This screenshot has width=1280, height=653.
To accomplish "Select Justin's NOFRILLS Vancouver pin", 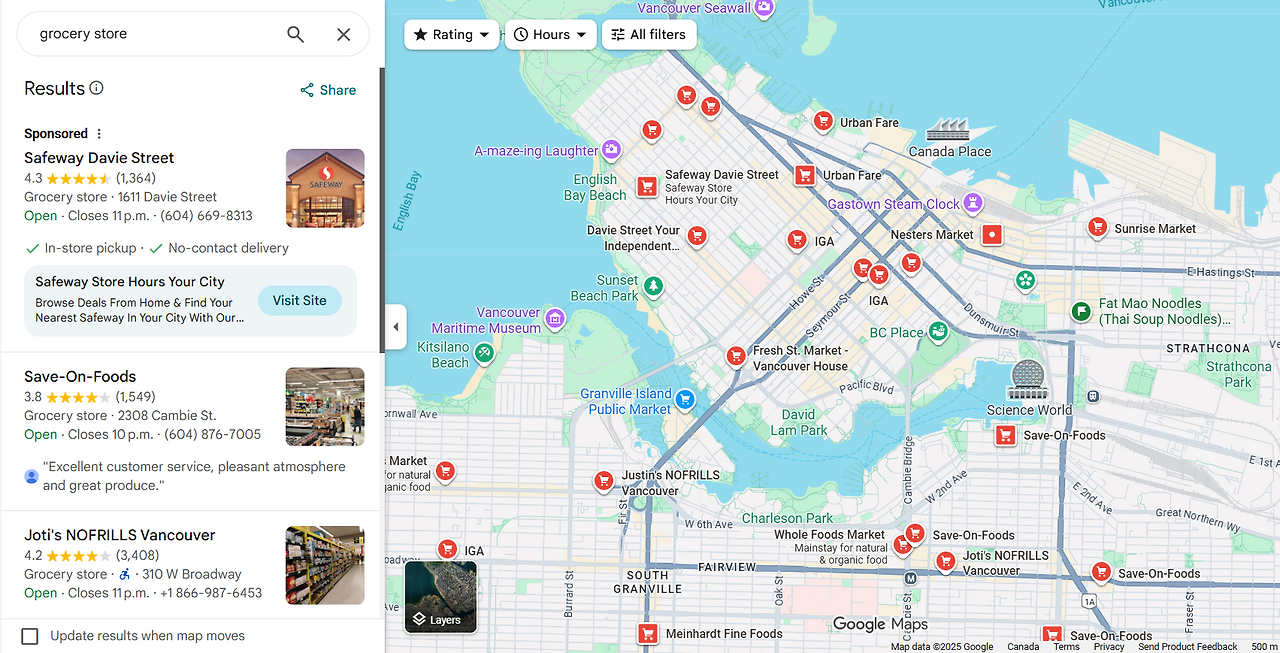I will pyautogui.click(x=603, y=481).
